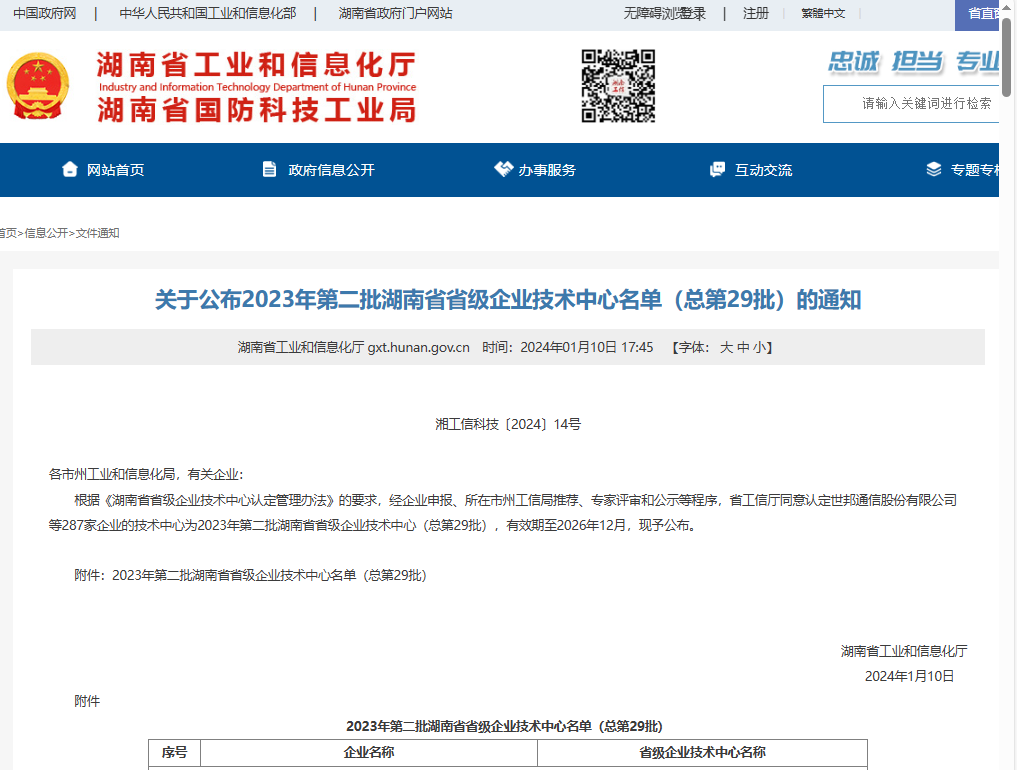Click the home icon beside 网站首页
Viewport: 1017px width, 770px height.
click(69, 169)
